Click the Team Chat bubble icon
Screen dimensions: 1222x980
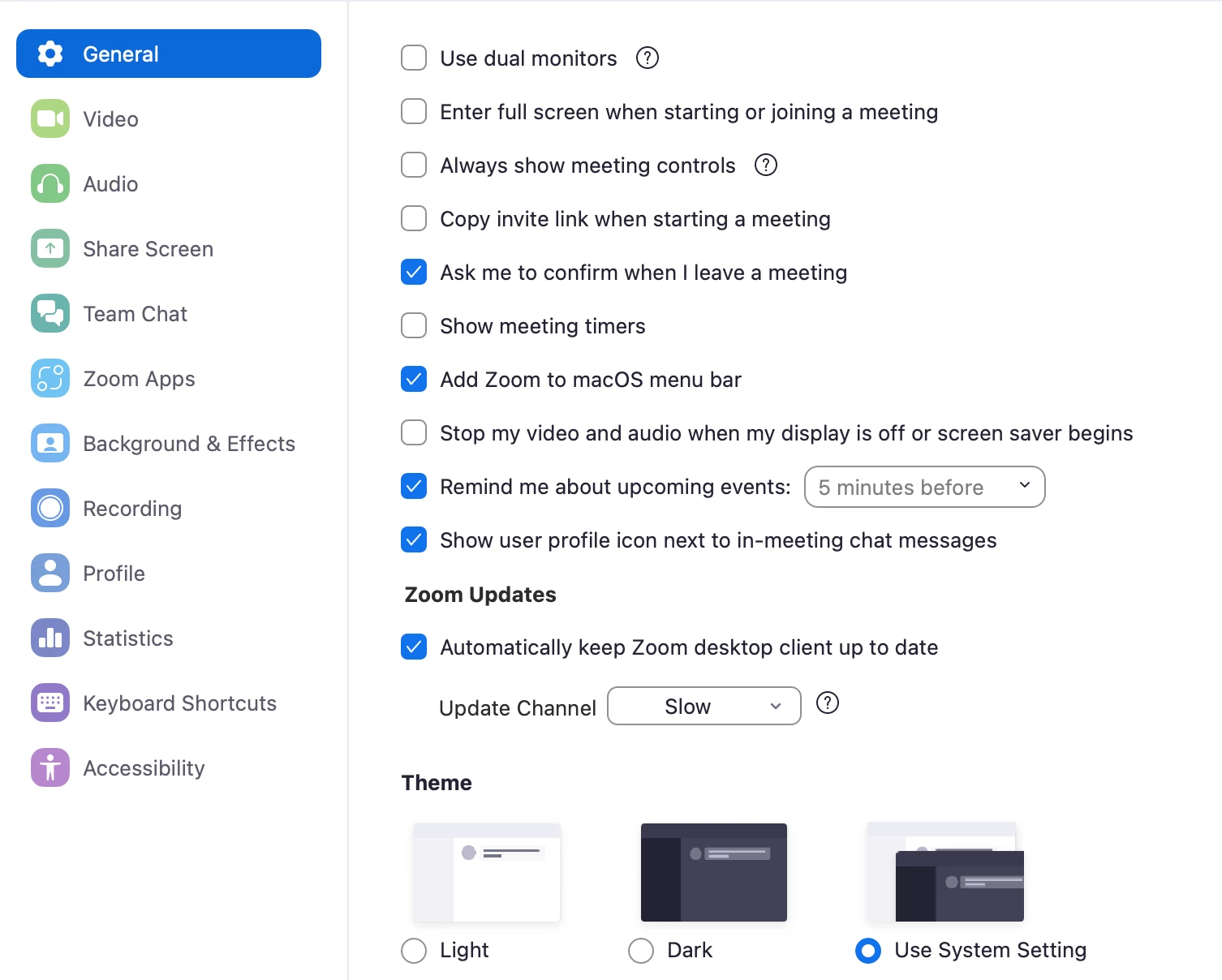coord(50,313)
